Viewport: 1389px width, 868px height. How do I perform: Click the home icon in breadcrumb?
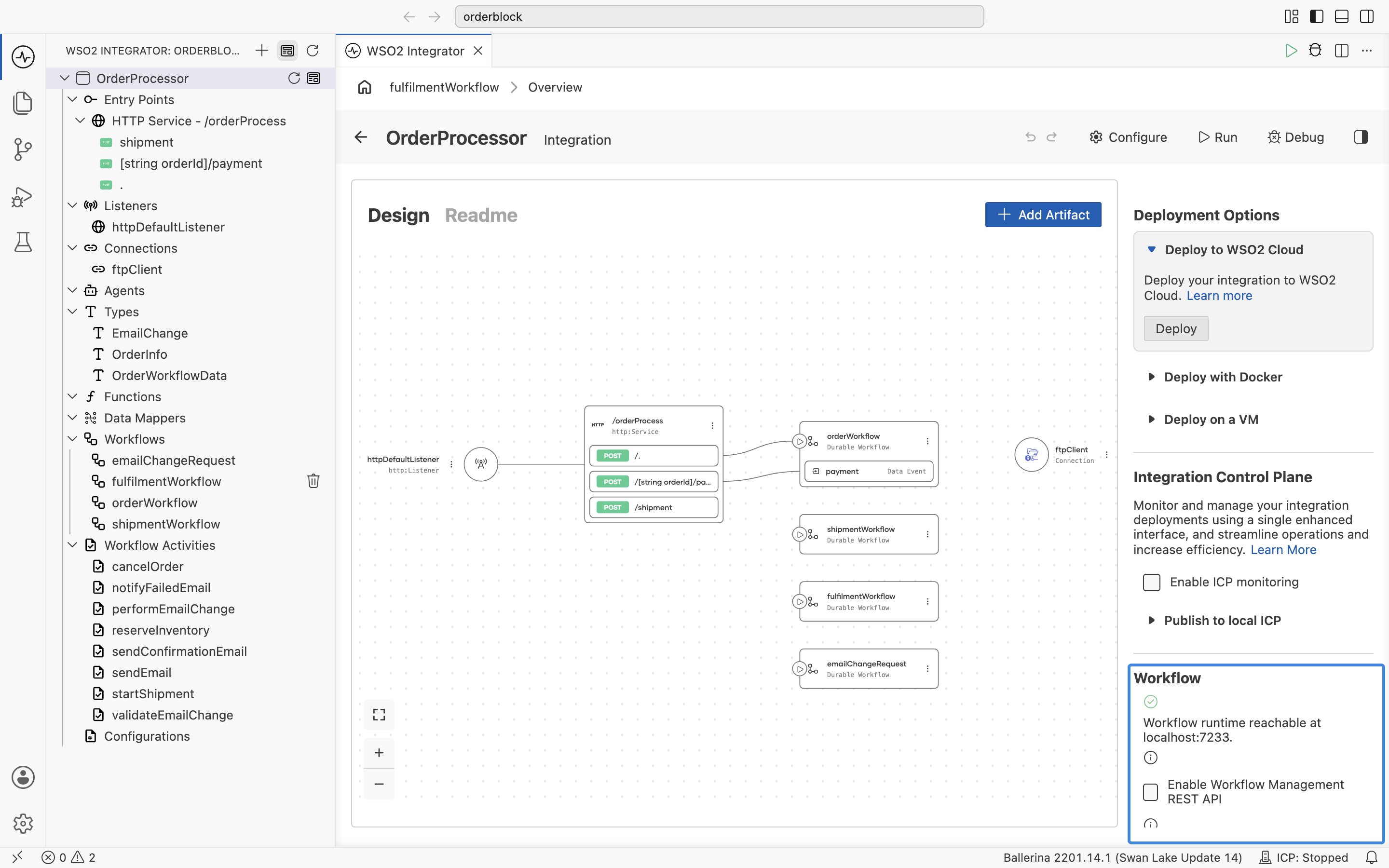[365, 87]
